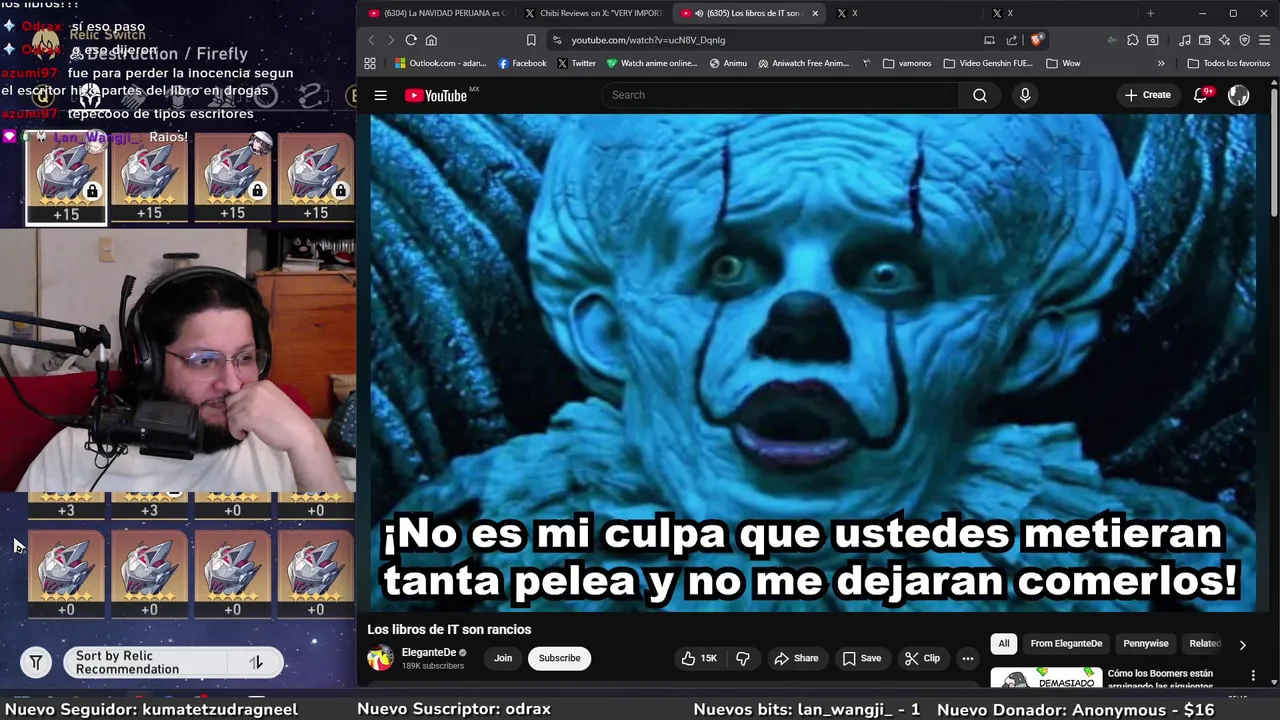Click the address bar URL
Screen dimensions: 1280x720
pyautogui.click(x=648, y=40)
